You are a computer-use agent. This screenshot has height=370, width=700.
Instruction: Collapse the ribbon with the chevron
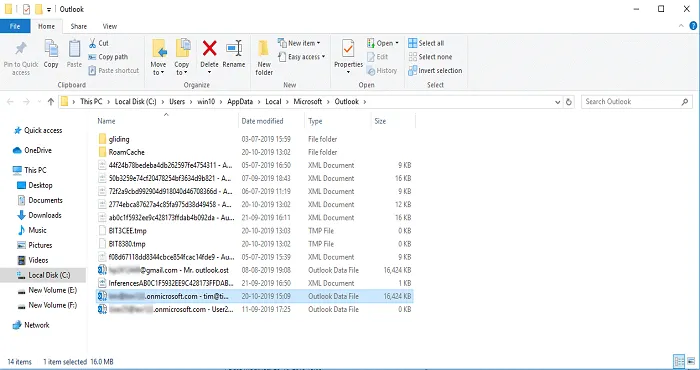[681, 26]
